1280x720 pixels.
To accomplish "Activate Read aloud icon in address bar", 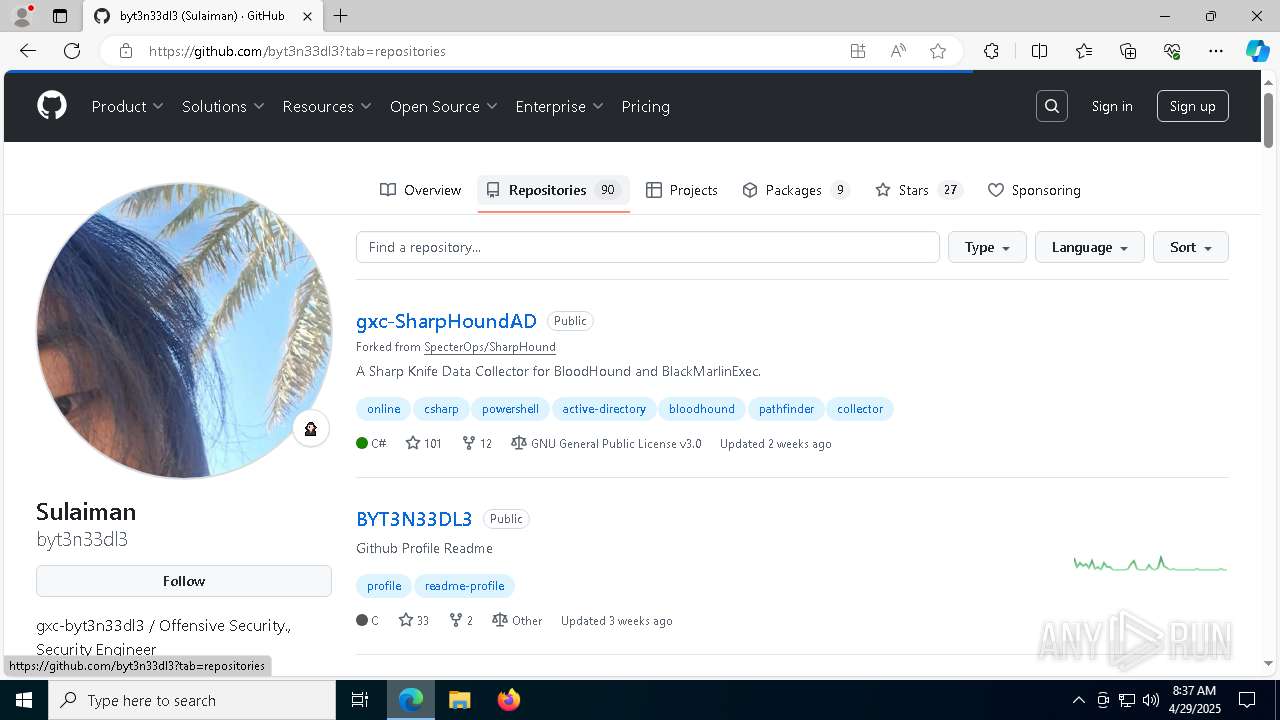I will coord(898,51).
